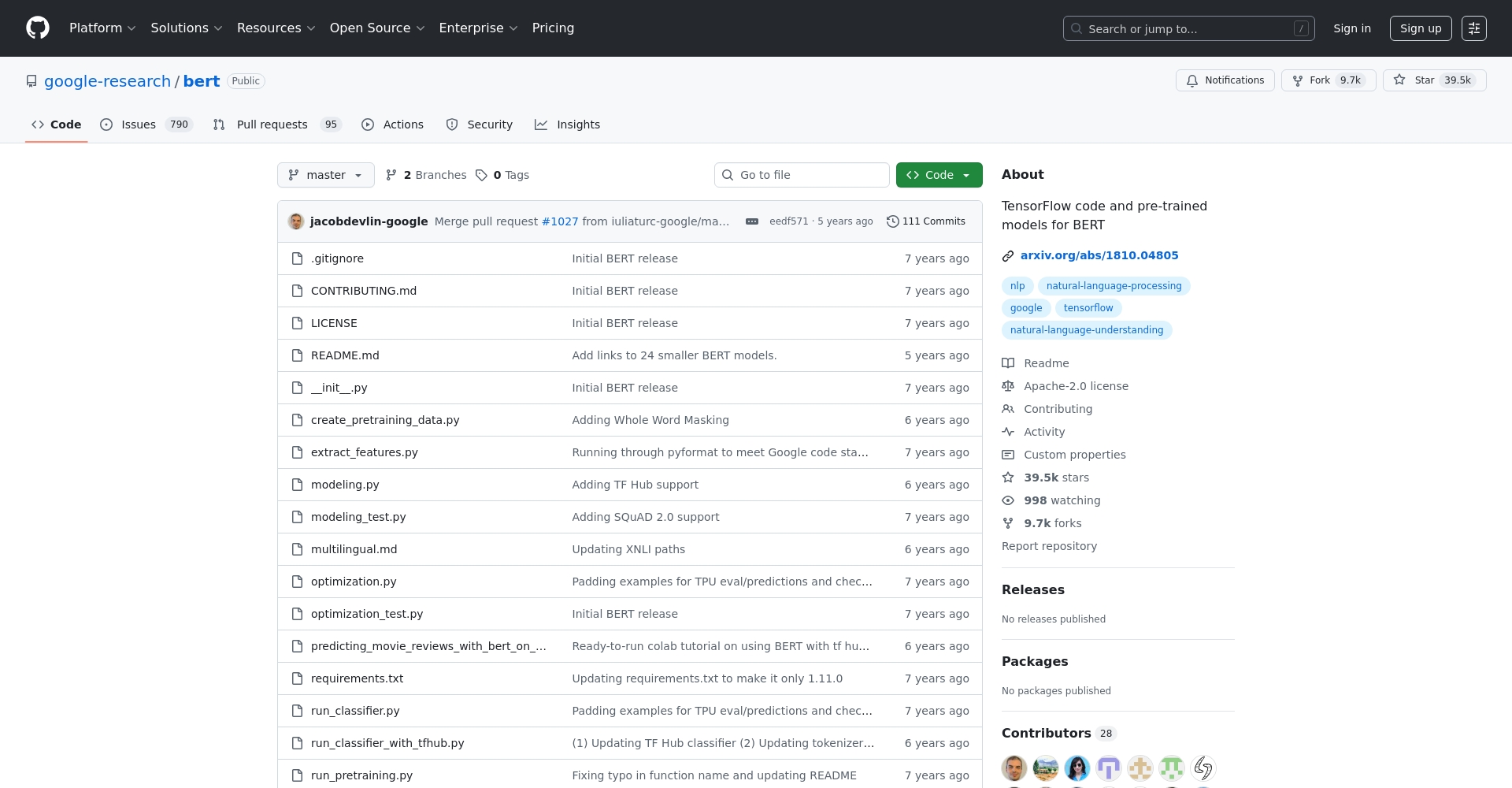View Apache-2.0 license info
This screenshot has width=1512, height=788.
1065,386
